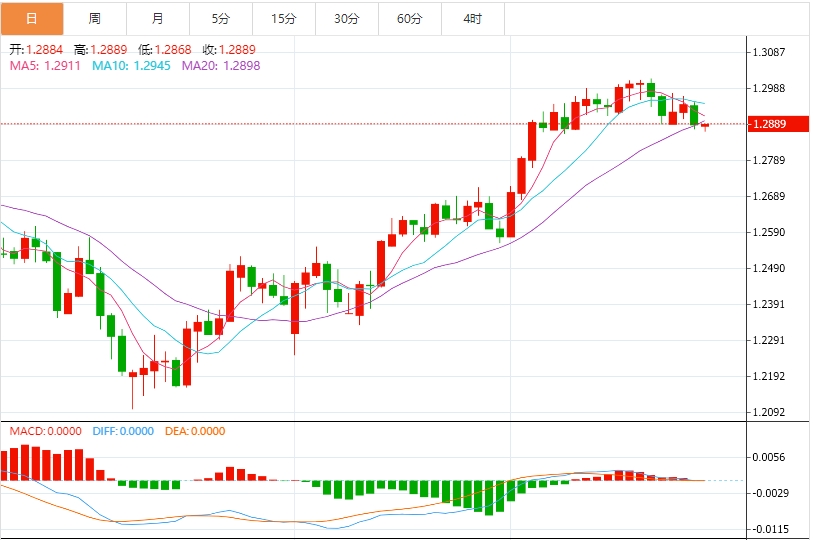
Task: Select the 15分 interval tab
Action: coord(284,18)
